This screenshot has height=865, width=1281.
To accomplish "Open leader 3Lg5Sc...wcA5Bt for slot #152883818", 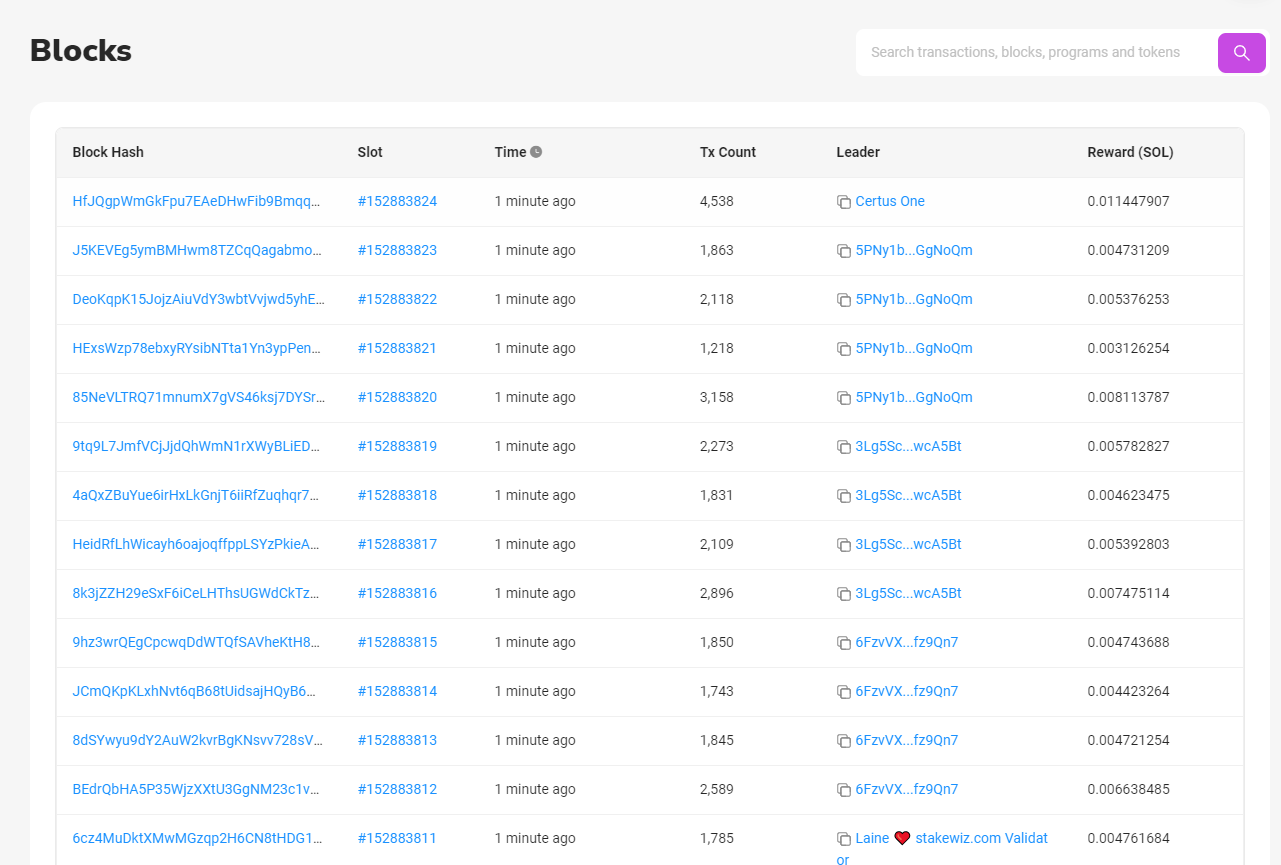I will [x=908, y=495].
